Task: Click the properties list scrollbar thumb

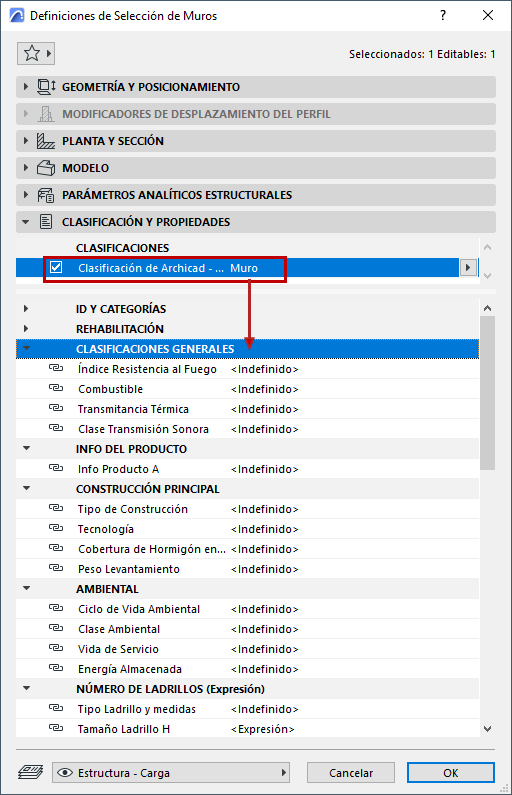Action: tap(487, 393)
